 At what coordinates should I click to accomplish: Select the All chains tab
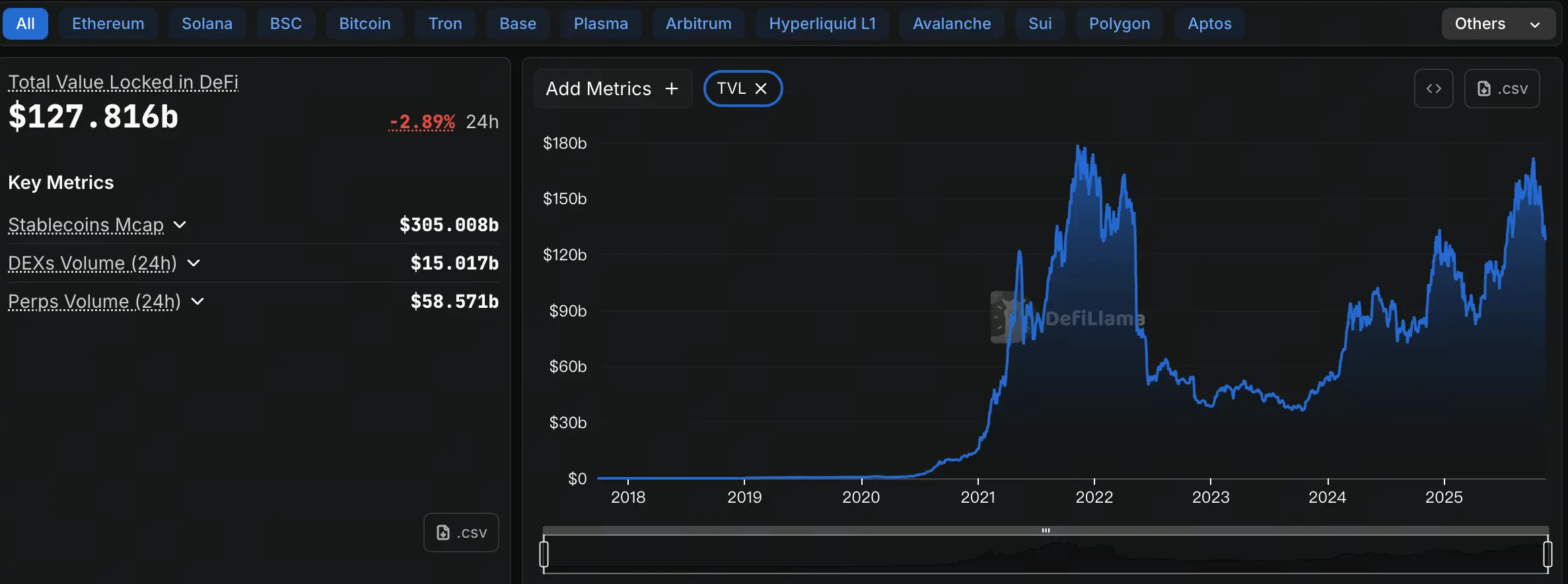coord(25,24)
